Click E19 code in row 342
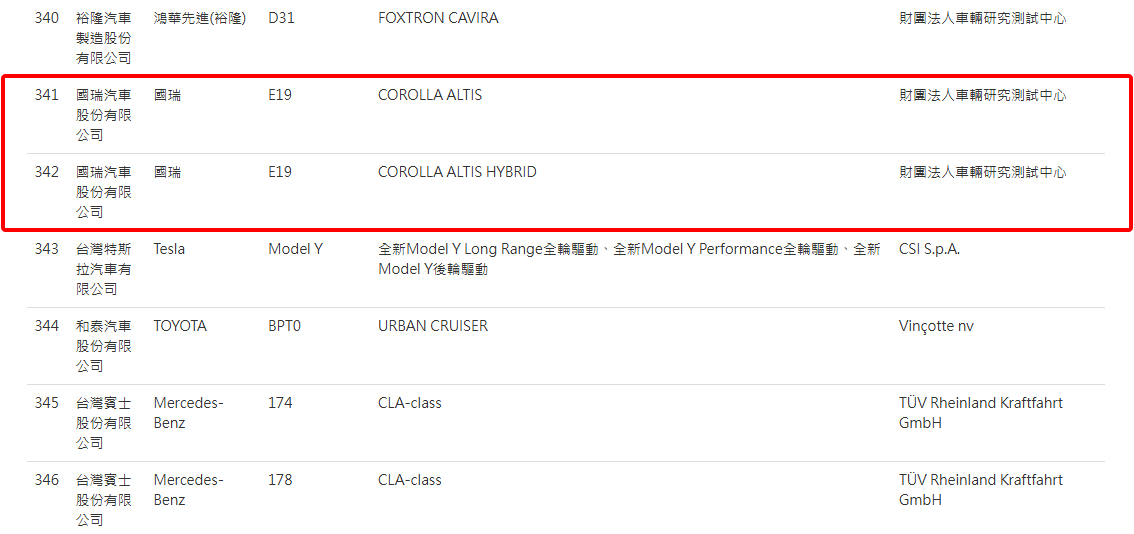 [280, 172]
